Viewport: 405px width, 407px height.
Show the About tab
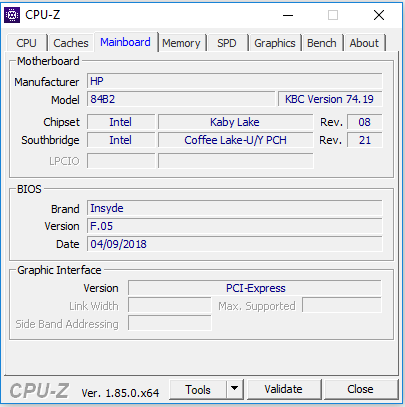(x=364, y=43)
